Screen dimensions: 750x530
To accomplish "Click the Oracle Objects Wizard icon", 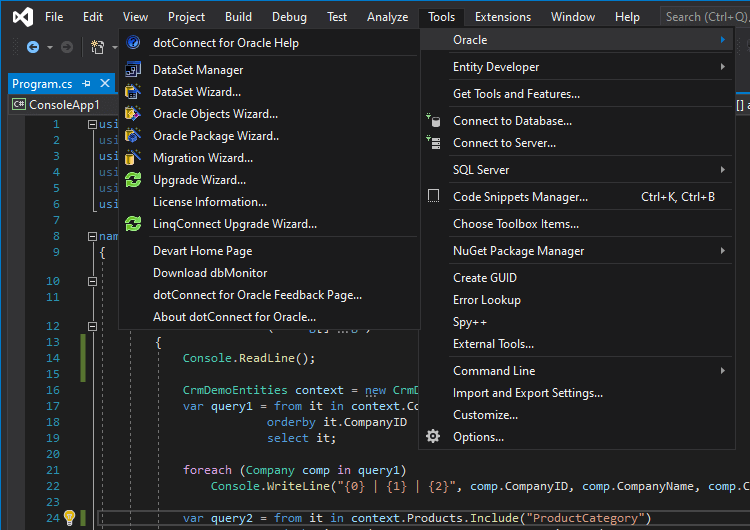I will 133,114.
